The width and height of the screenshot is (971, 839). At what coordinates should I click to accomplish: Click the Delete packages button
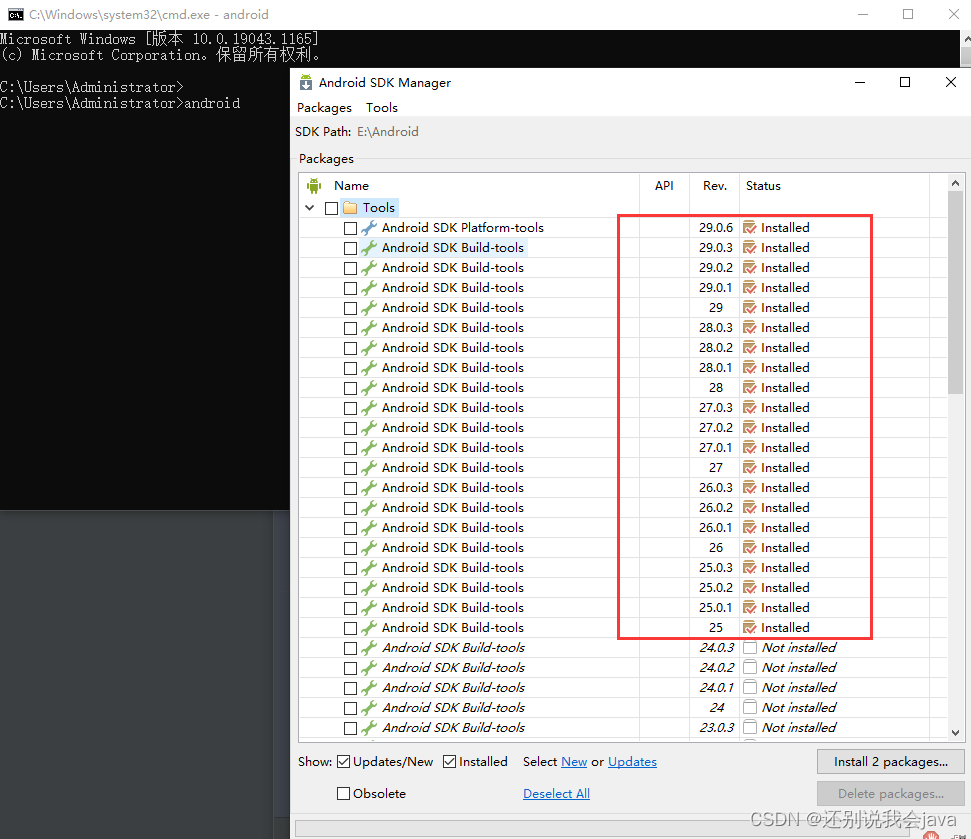click(890, 793)
